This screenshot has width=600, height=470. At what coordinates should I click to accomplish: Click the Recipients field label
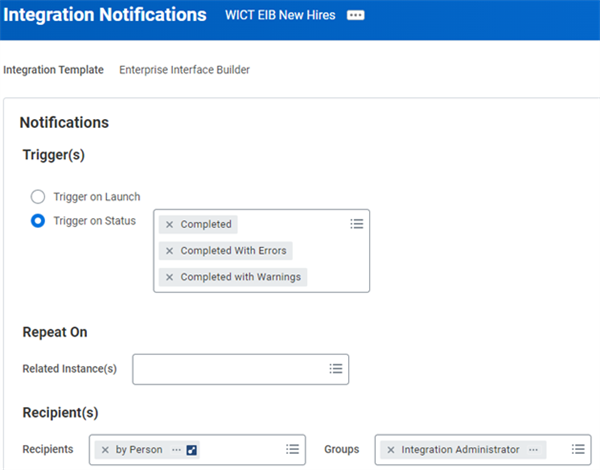tap(48, 449)
